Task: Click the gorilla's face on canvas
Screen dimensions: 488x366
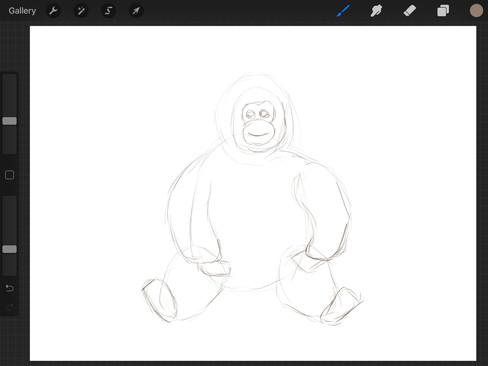Action: click(258, 124)
